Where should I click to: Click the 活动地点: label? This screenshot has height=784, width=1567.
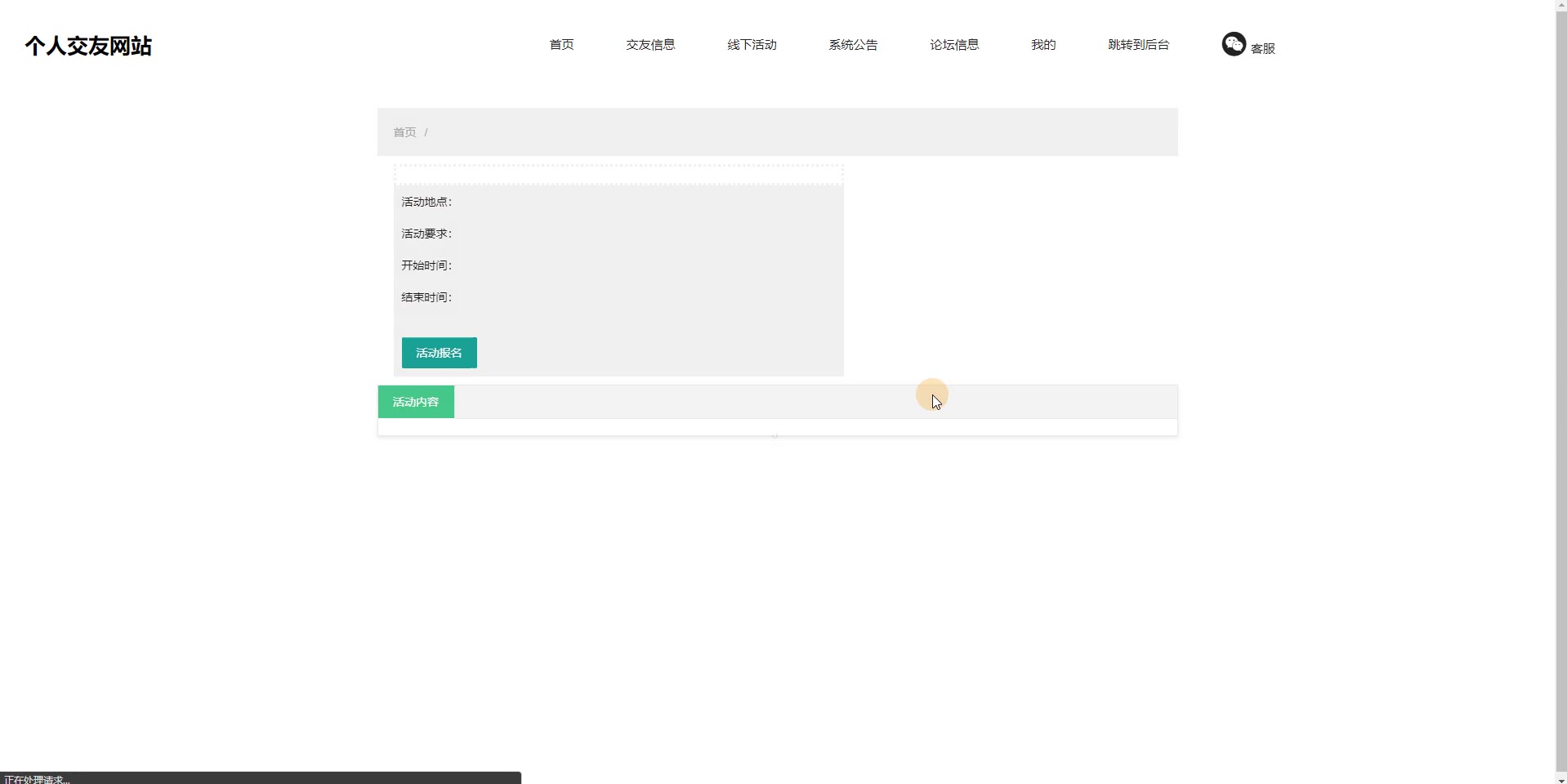426,202
